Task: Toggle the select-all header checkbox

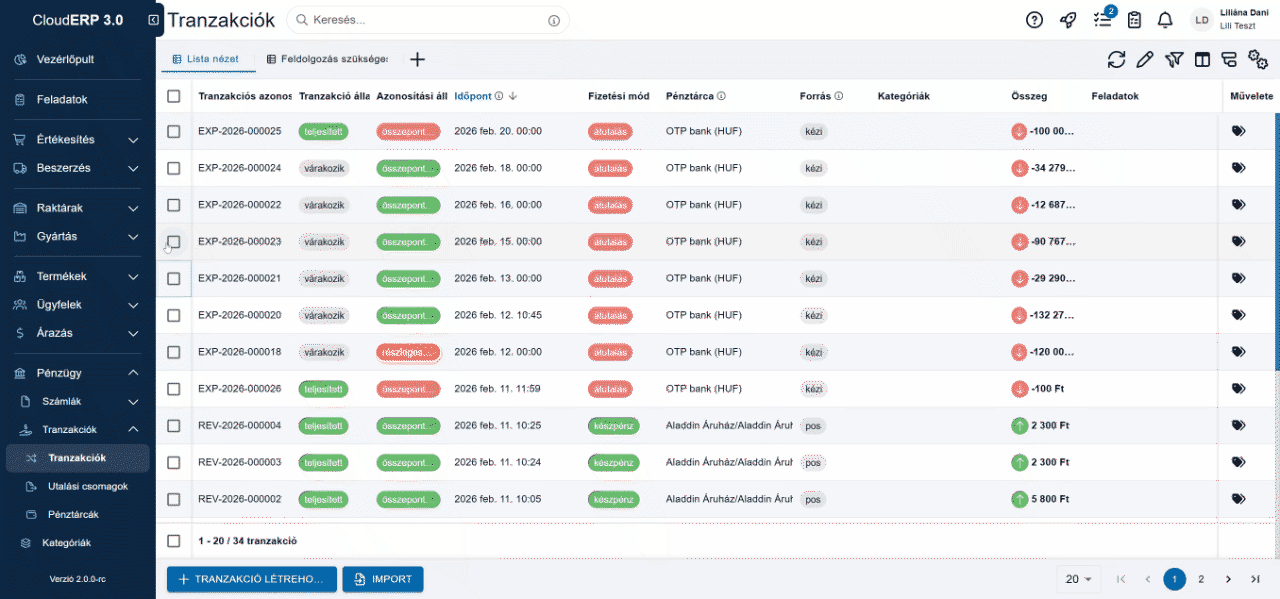Action: pos(174,96)
